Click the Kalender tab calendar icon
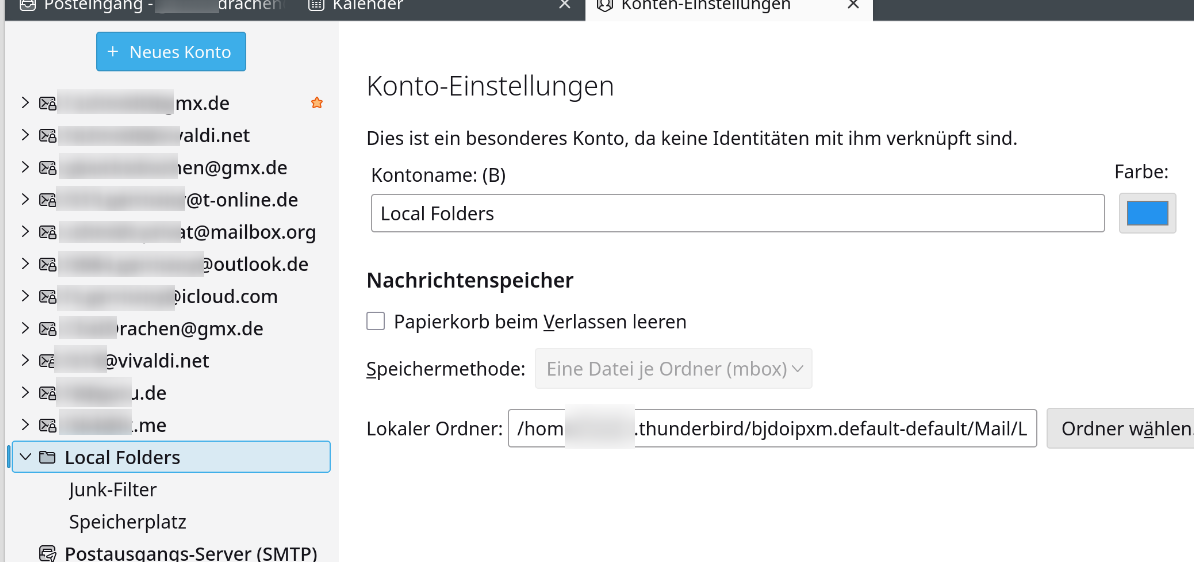 coord(316,5)
